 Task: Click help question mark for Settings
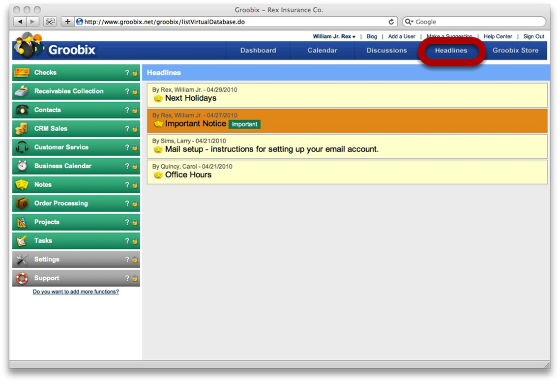[x=127, y=259]
